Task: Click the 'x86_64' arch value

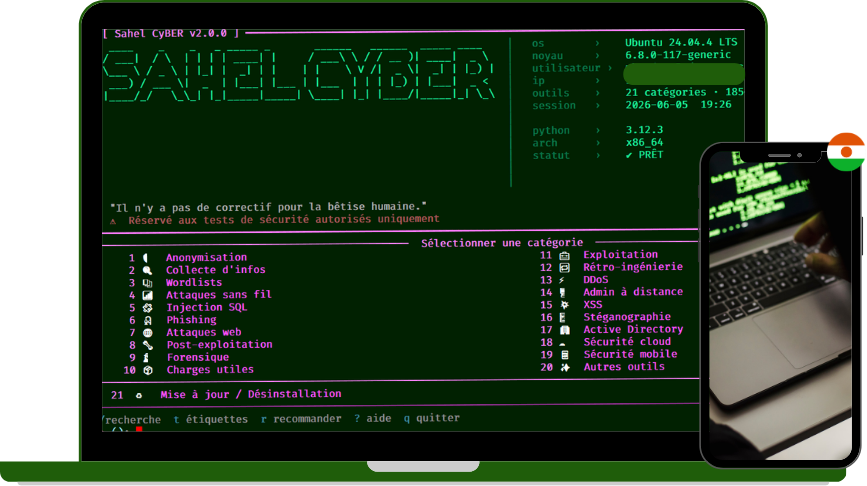Action: click(644, 143)
